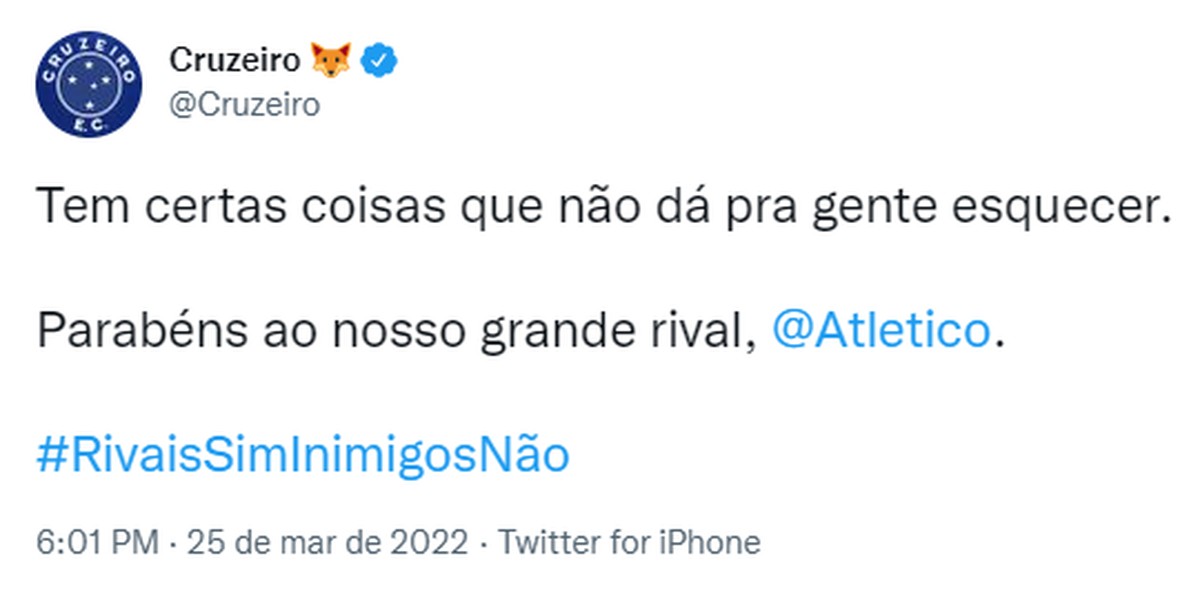1200x596 pixels.
Task: Click the verified badge next to the fox emoji
Action: (x=378, y=60)
